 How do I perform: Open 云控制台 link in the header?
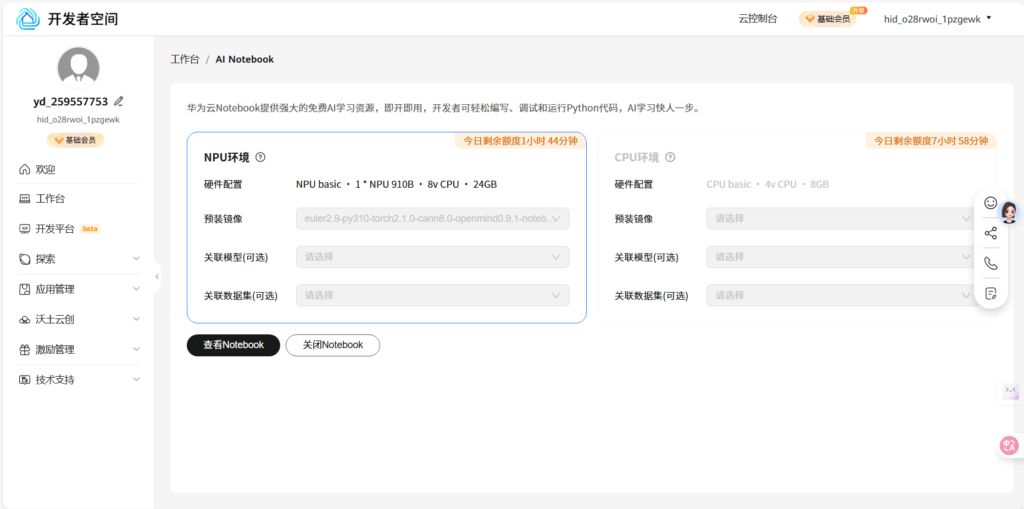pos(758,19)
